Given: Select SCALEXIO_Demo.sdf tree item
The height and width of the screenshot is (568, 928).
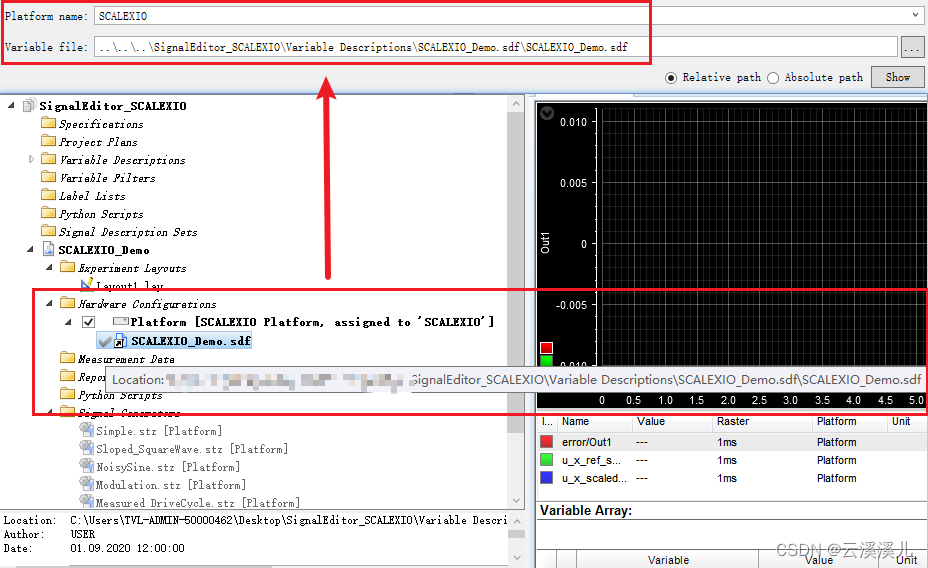Looking at the screenshot, I should [x=191, y=341].
